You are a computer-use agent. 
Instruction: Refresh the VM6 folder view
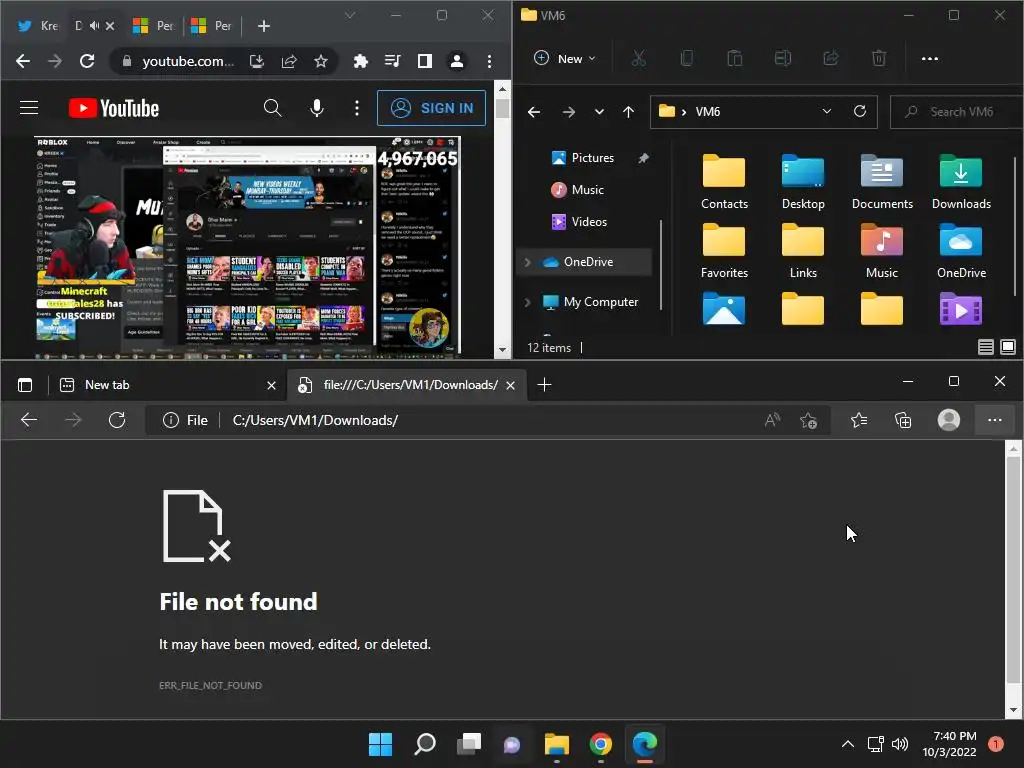(860, 111)
